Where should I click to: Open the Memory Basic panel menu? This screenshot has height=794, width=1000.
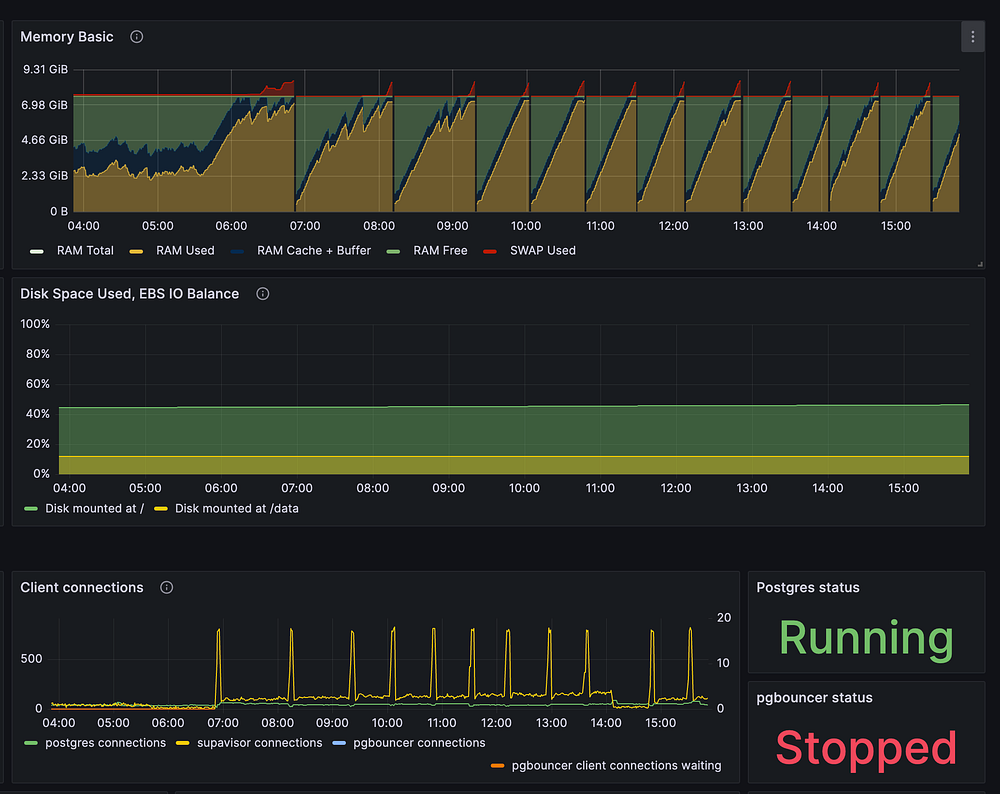click(973, 37)
